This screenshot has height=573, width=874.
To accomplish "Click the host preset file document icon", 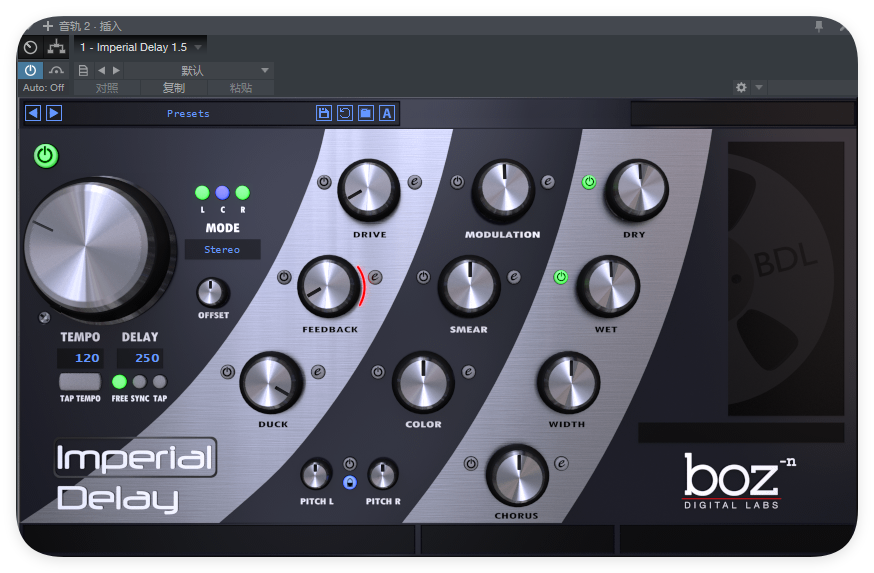I will coord(84,70).
